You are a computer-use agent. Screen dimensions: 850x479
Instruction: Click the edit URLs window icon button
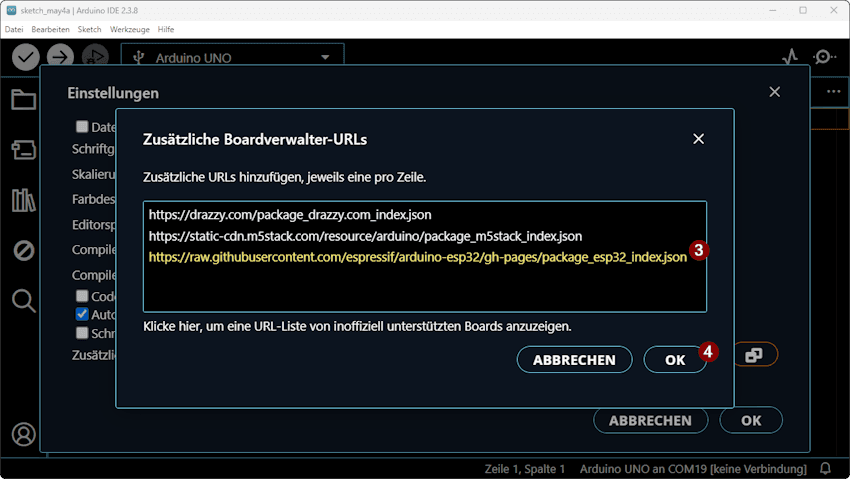755,355
